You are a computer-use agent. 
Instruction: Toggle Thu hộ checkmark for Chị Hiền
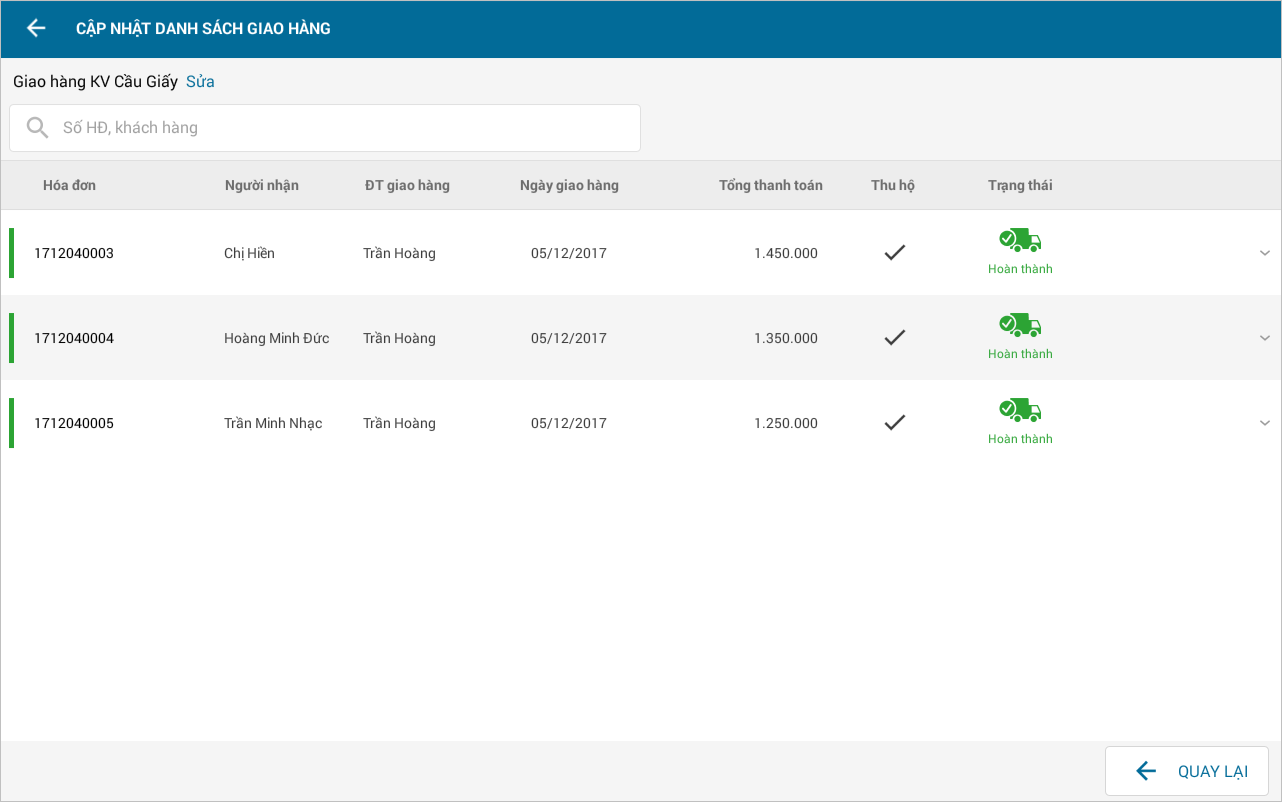click(x=895, y=253)
